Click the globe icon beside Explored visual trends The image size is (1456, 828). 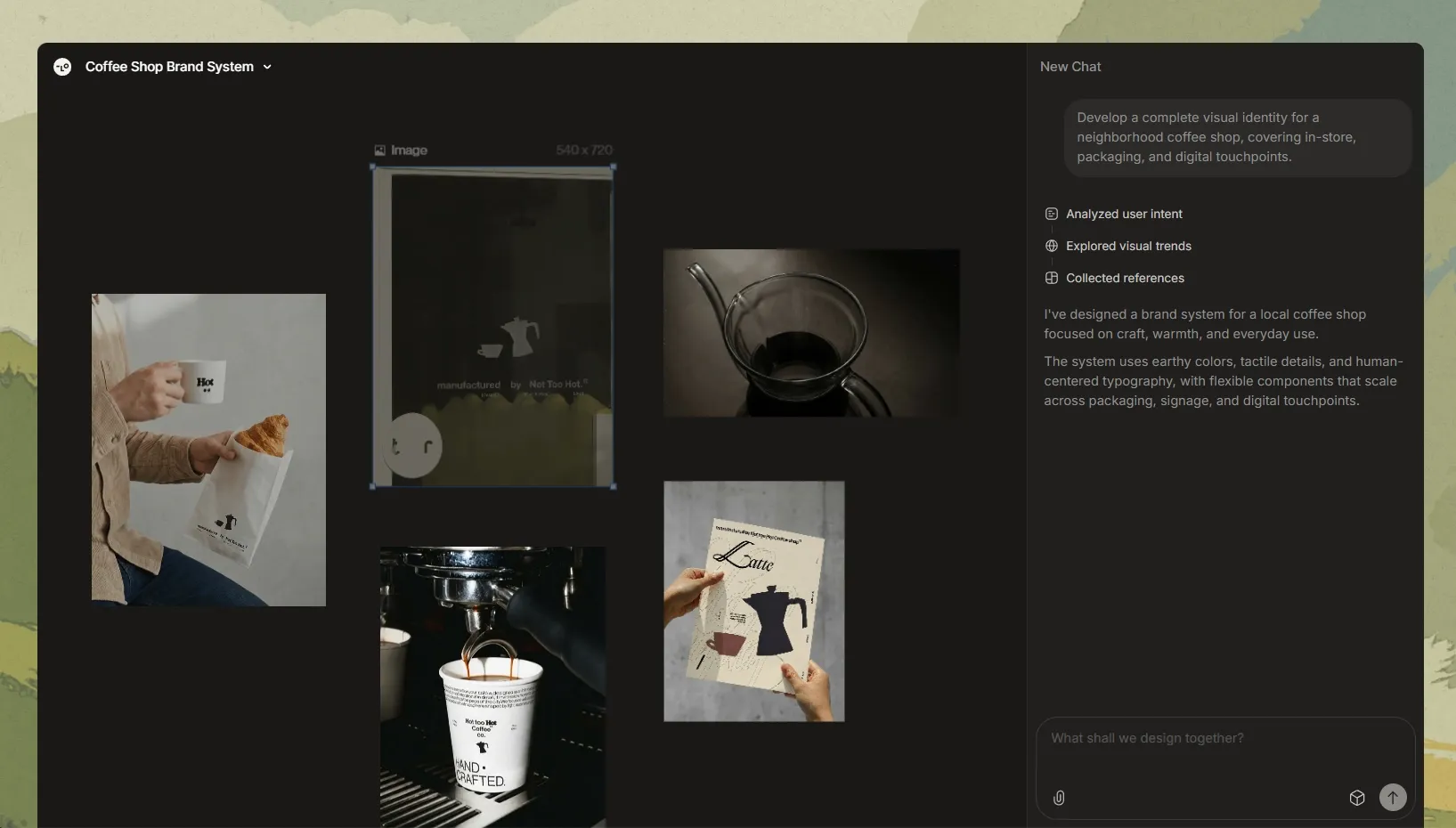tap(1052, 246)
